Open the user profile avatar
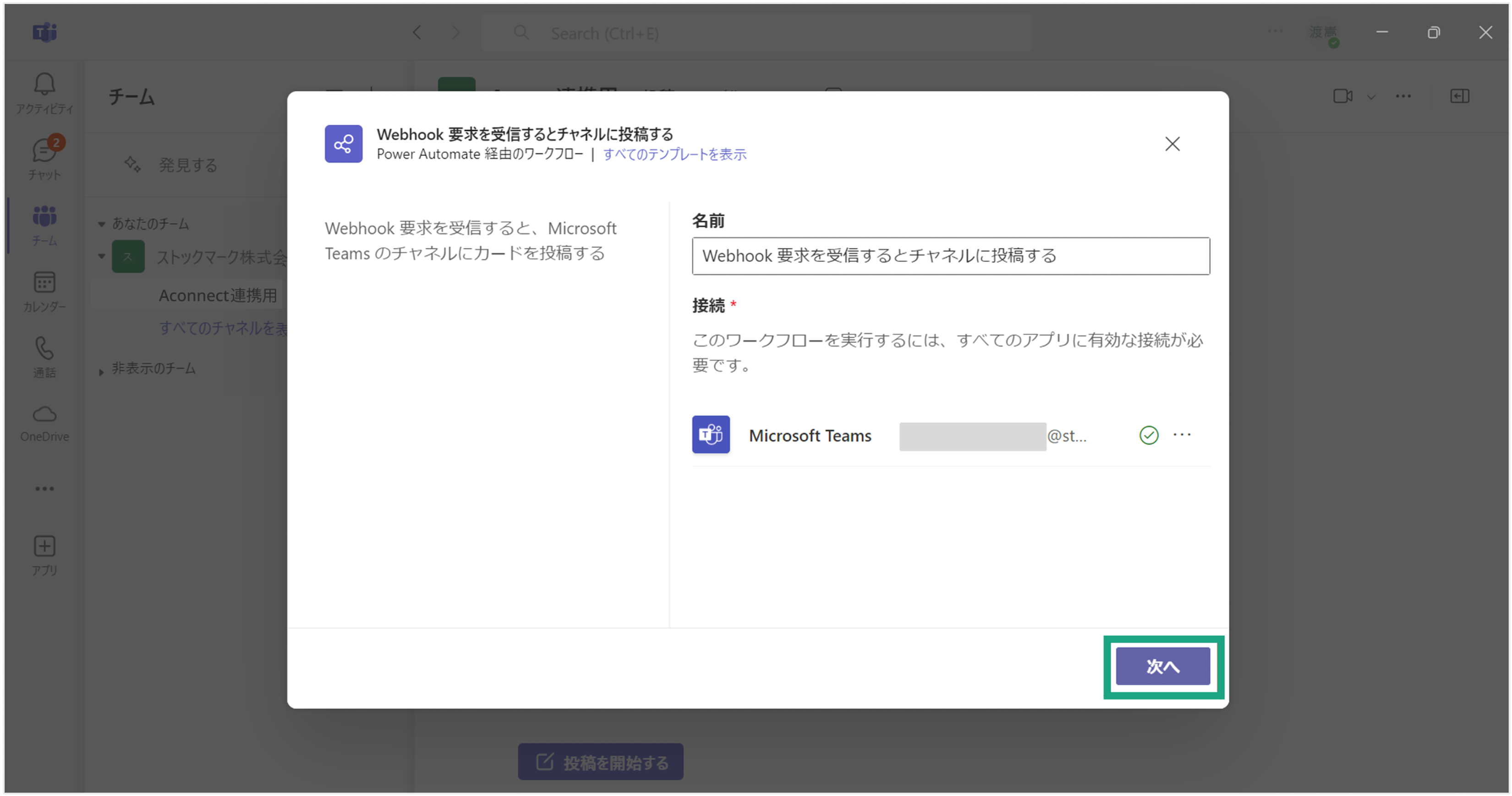 [1324, 33]
